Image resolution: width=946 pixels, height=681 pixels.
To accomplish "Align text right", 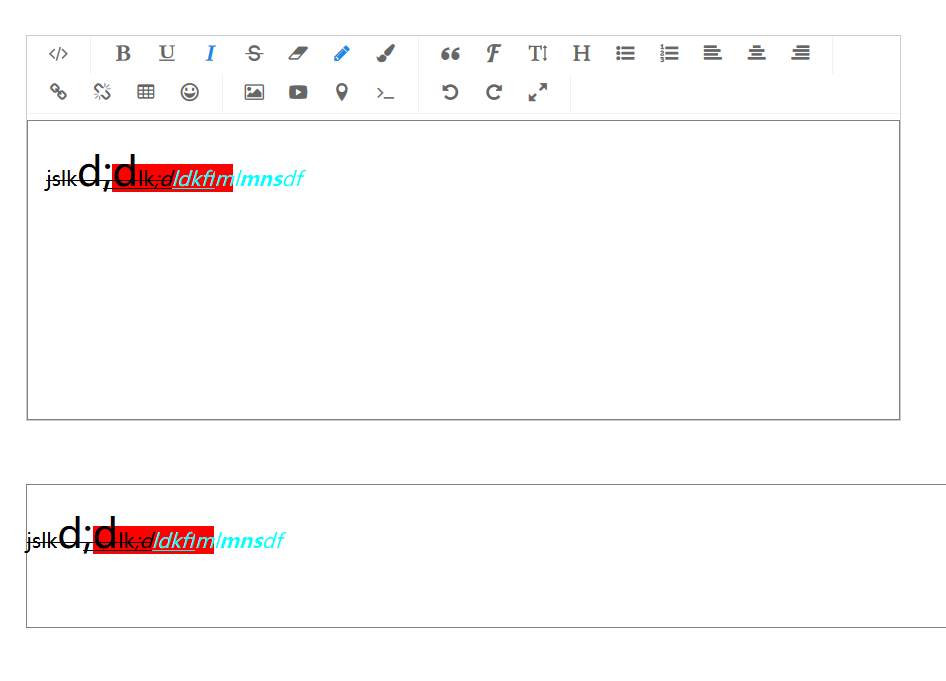I will [801, 53].
